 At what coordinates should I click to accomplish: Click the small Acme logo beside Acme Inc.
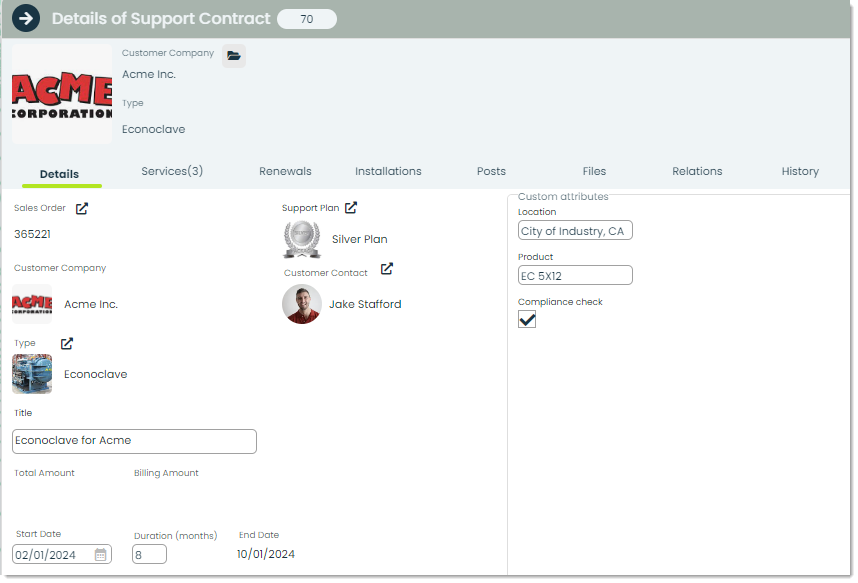point(32,304)
